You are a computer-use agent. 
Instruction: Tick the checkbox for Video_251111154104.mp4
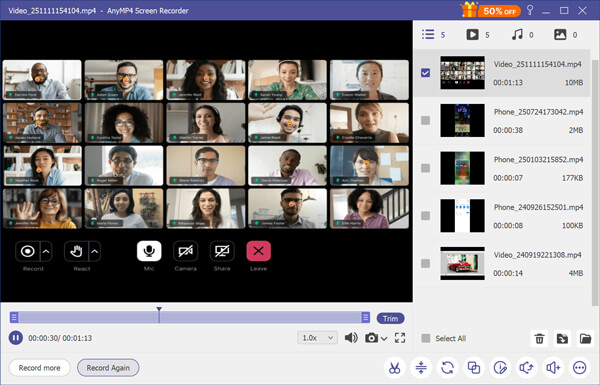click(425, 73)
